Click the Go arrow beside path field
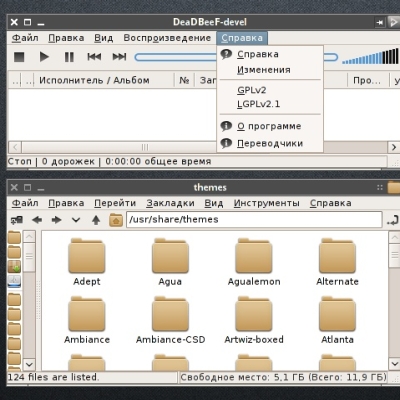 392,220
